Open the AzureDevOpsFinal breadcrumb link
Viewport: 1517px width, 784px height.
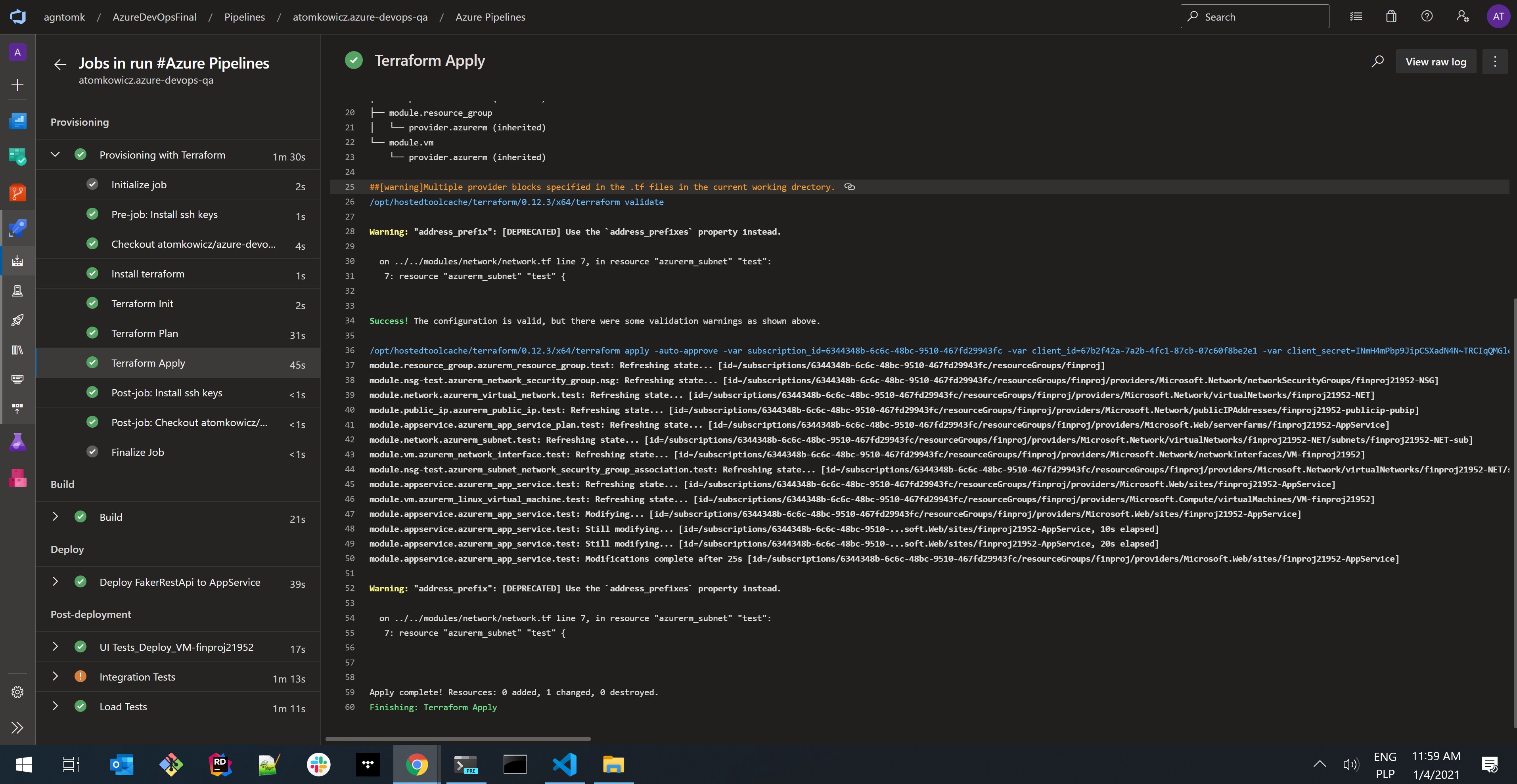click(154, 17)
